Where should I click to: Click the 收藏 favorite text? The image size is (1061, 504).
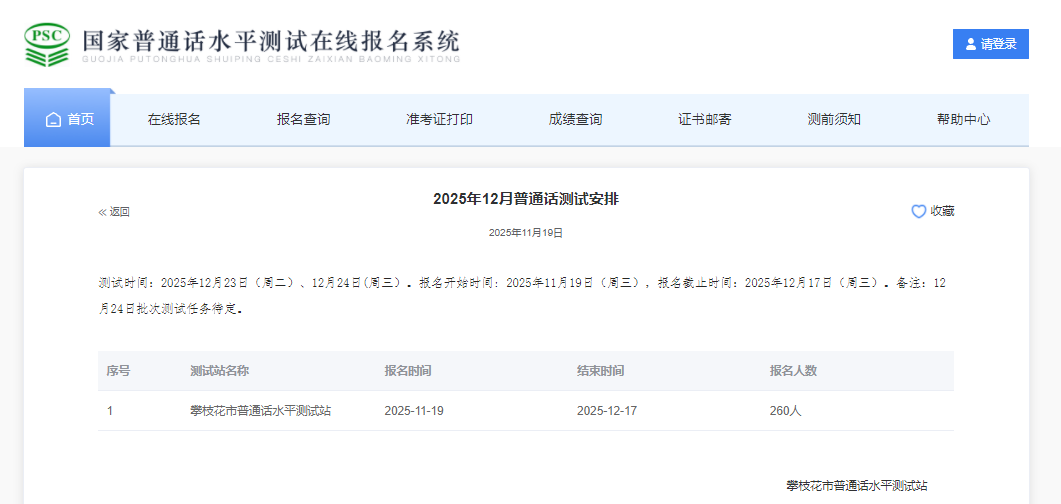click(942, 211)
